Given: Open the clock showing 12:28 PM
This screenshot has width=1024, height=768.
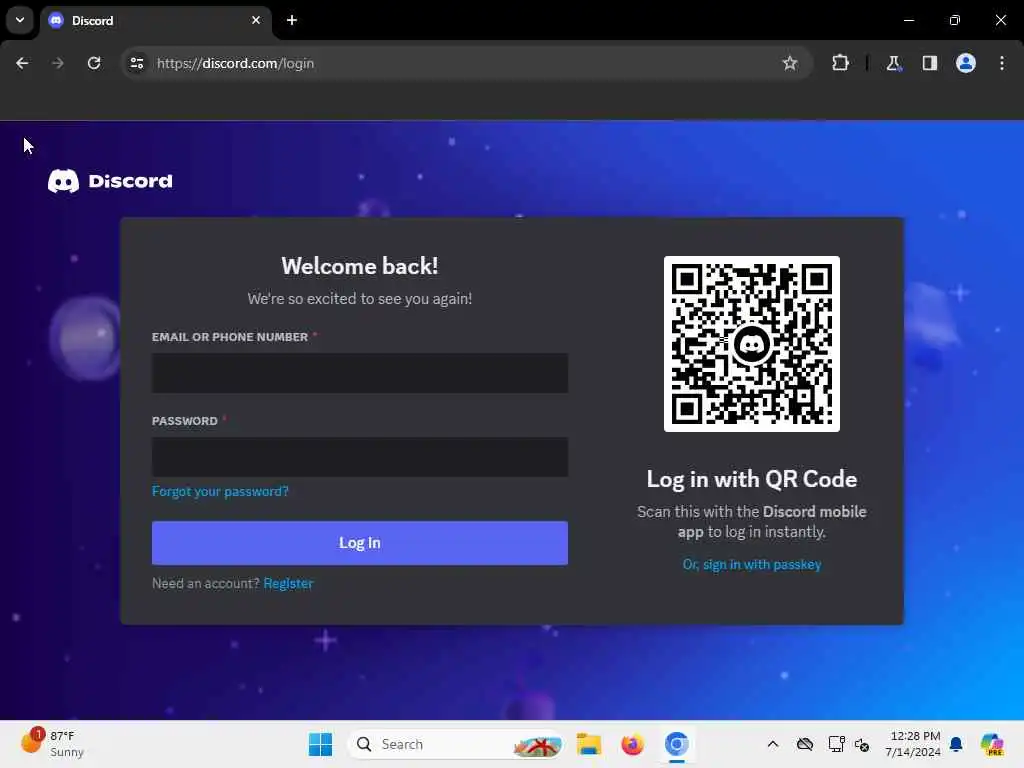Looking at the screenshot, I should tap(912, 744).
